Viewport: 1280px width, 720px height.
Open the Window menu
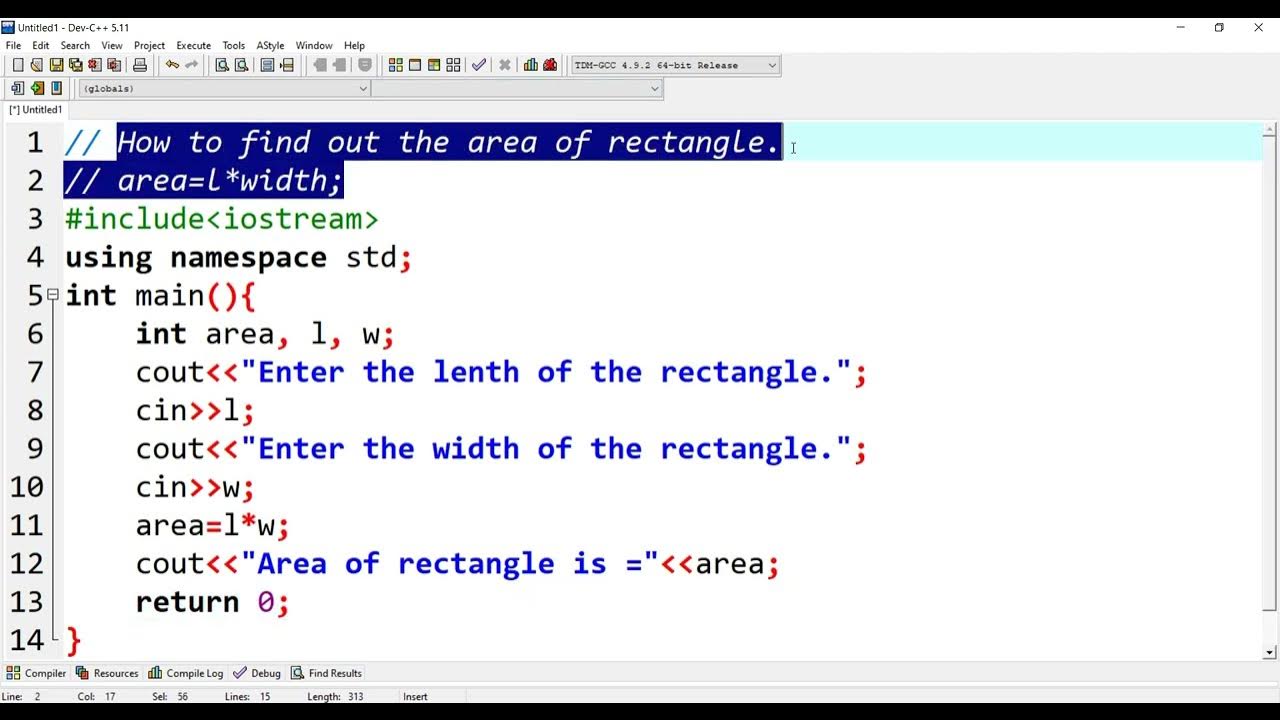click(314, 45)
